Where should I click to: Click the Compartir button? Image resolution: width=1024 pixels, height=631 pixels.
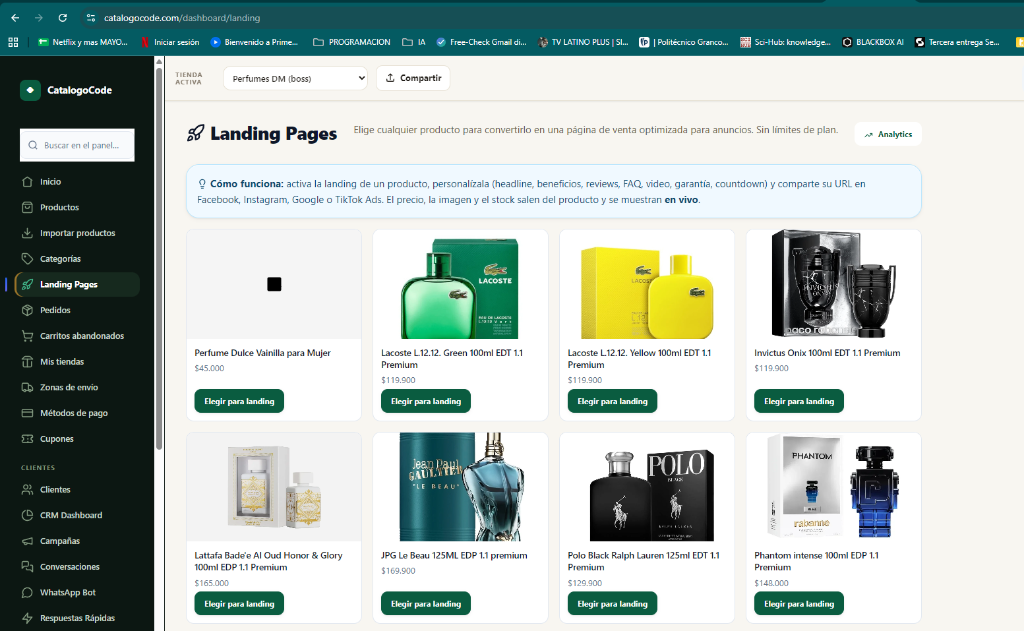pos(413,78)
